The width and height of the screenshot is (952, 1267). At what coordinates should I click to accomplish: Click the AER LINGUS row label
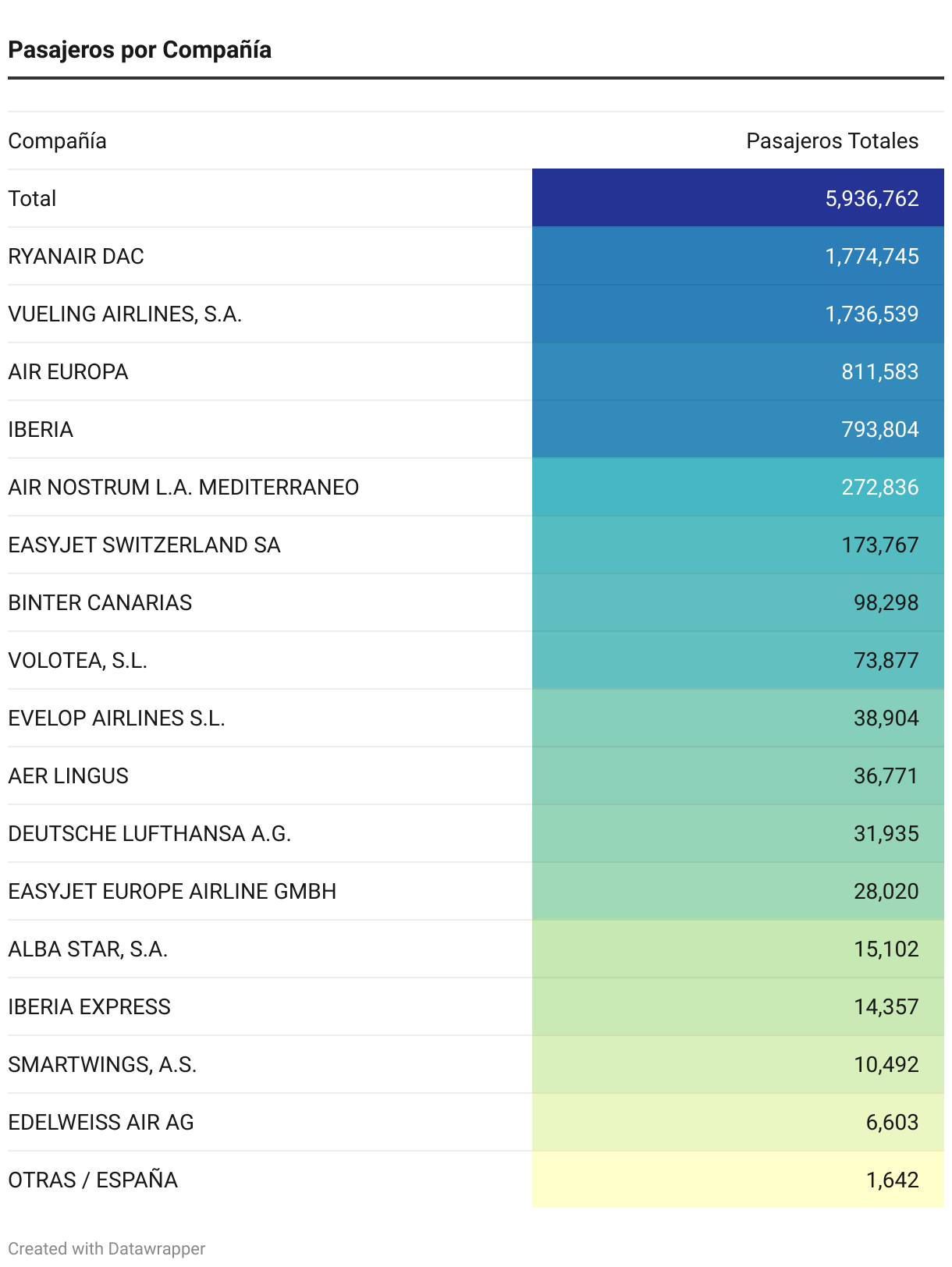tap(69, 776)
